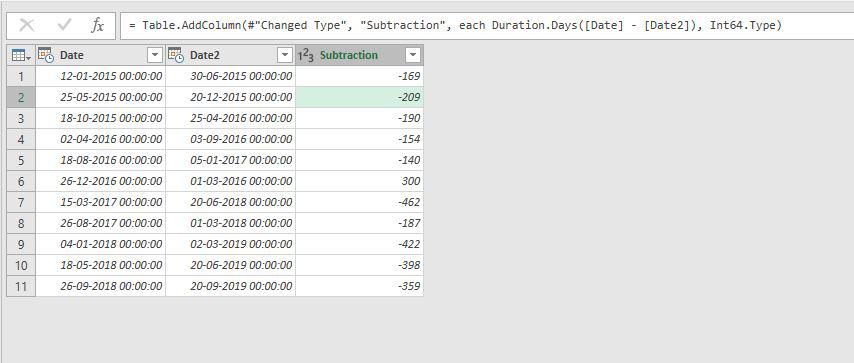The image size is (854, 363).
Task: Select row number 1
Action: pyautogui.click(x=21, y=76)
